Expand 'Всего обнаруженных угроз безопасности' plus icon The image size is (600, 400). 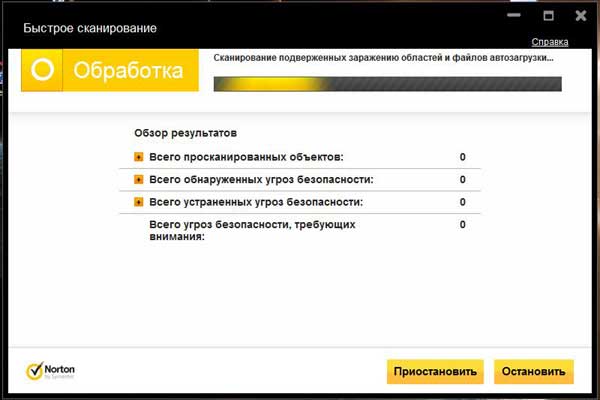pyautogui.click(x=139, y=180)
